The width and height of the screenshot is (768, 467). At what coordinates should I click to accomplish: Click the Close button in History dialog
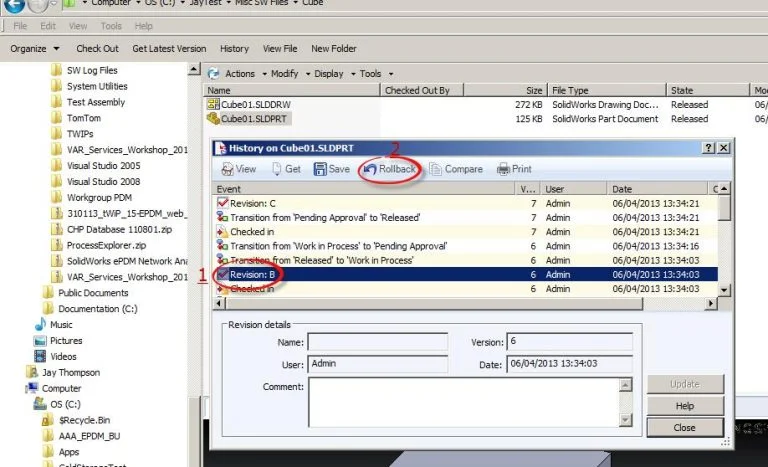point(685,427)
